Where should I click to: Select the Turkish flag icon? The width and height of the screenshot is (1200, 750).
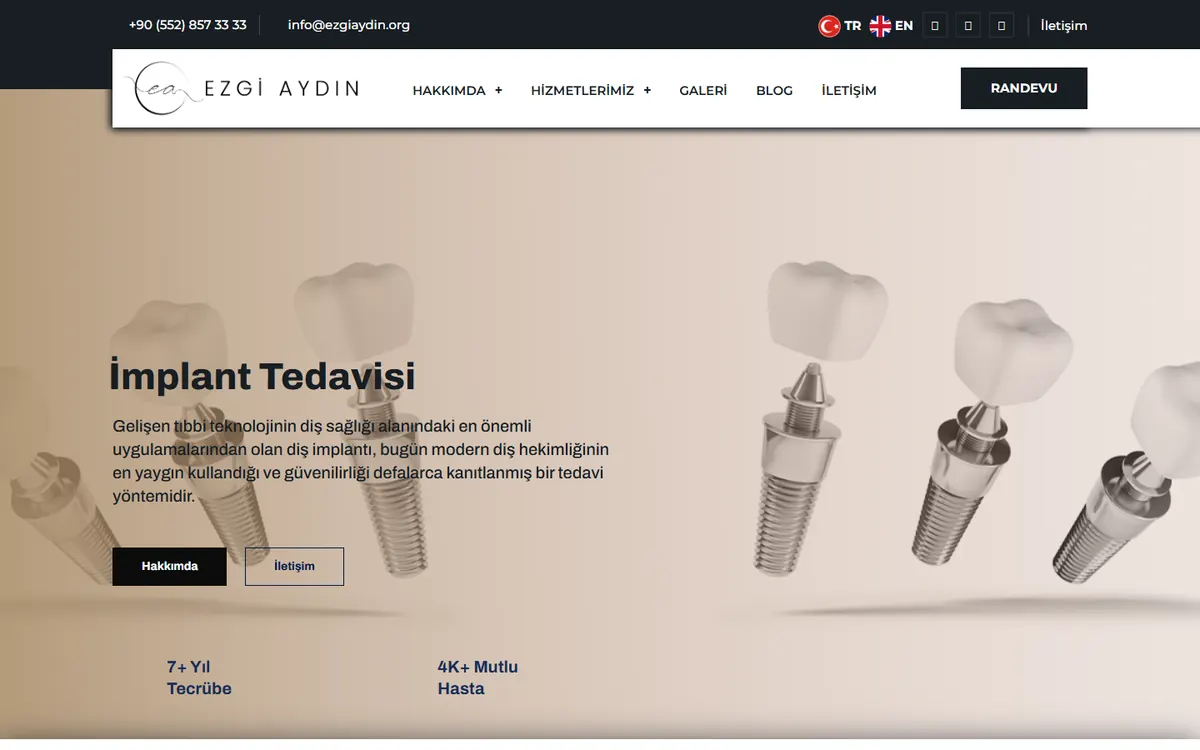click(829, 26)
